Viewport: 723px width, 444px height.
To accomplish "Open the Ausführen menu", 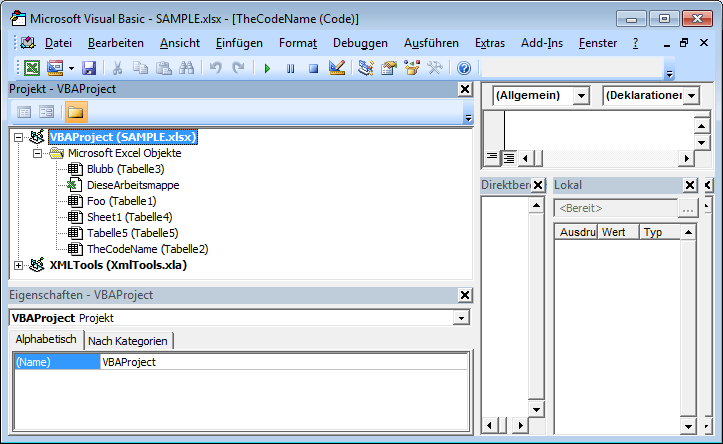I will coord(431,43).
